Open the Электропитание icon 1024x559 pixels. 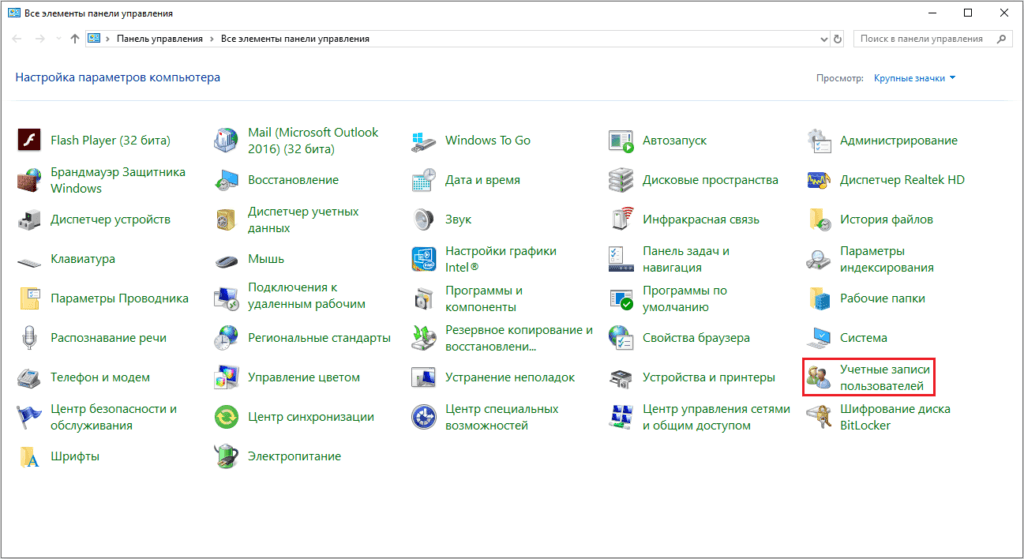click(x=227, y=456)
